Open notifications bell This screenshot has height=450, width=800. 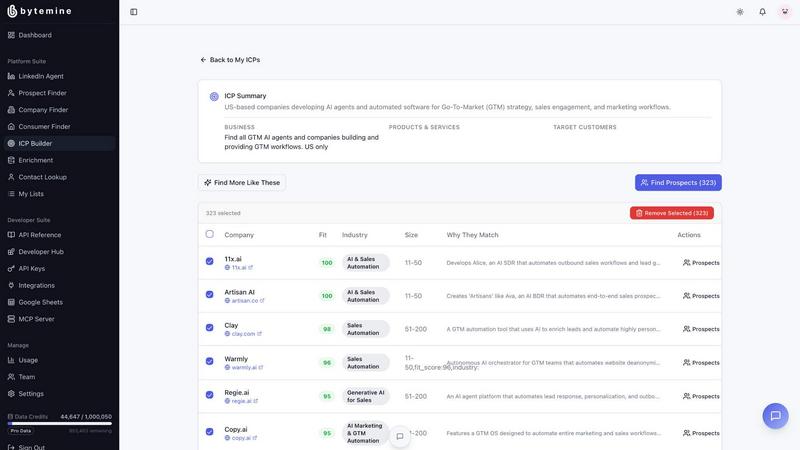(762, 12)
